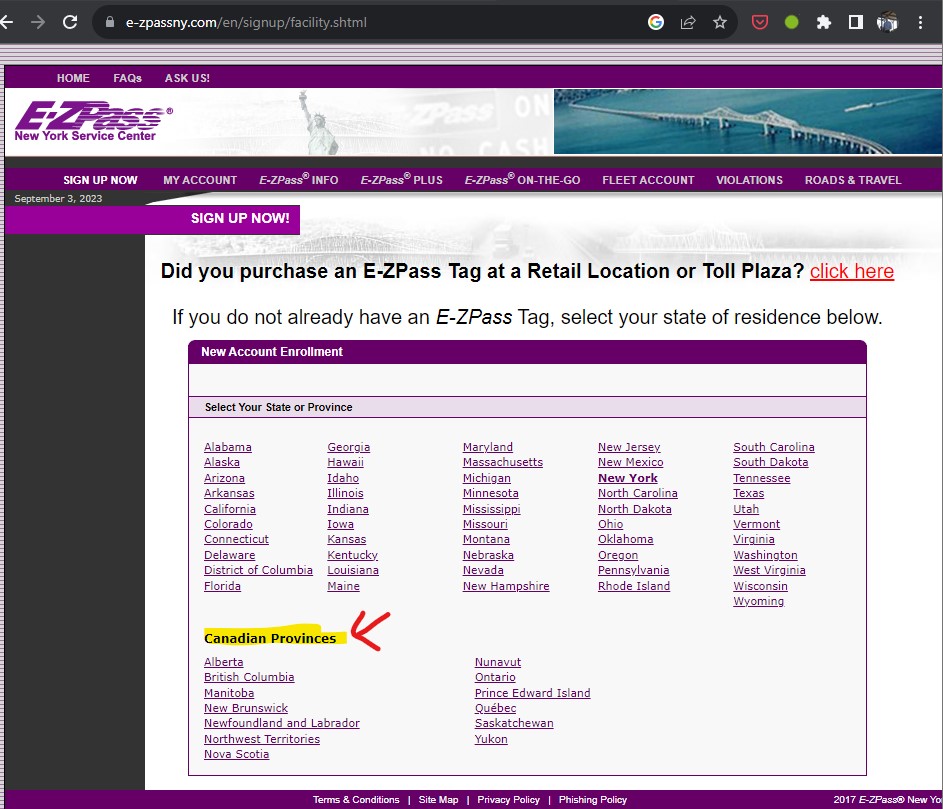Select Yukon province link
Screen dimensions: 943x809
click(x=491, y=739)
